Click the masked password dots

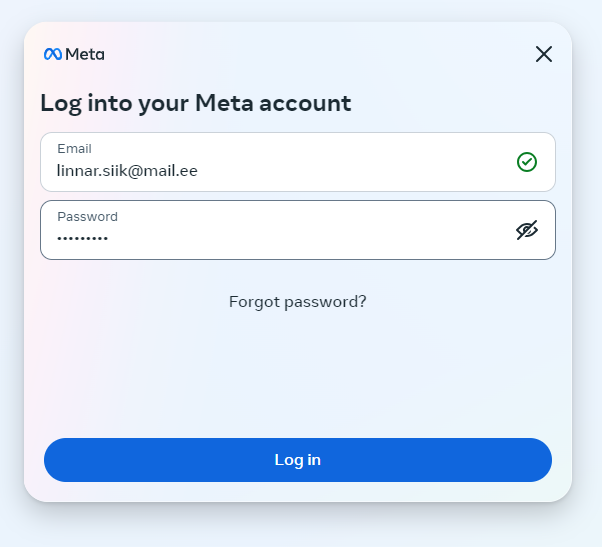[83, 238]
